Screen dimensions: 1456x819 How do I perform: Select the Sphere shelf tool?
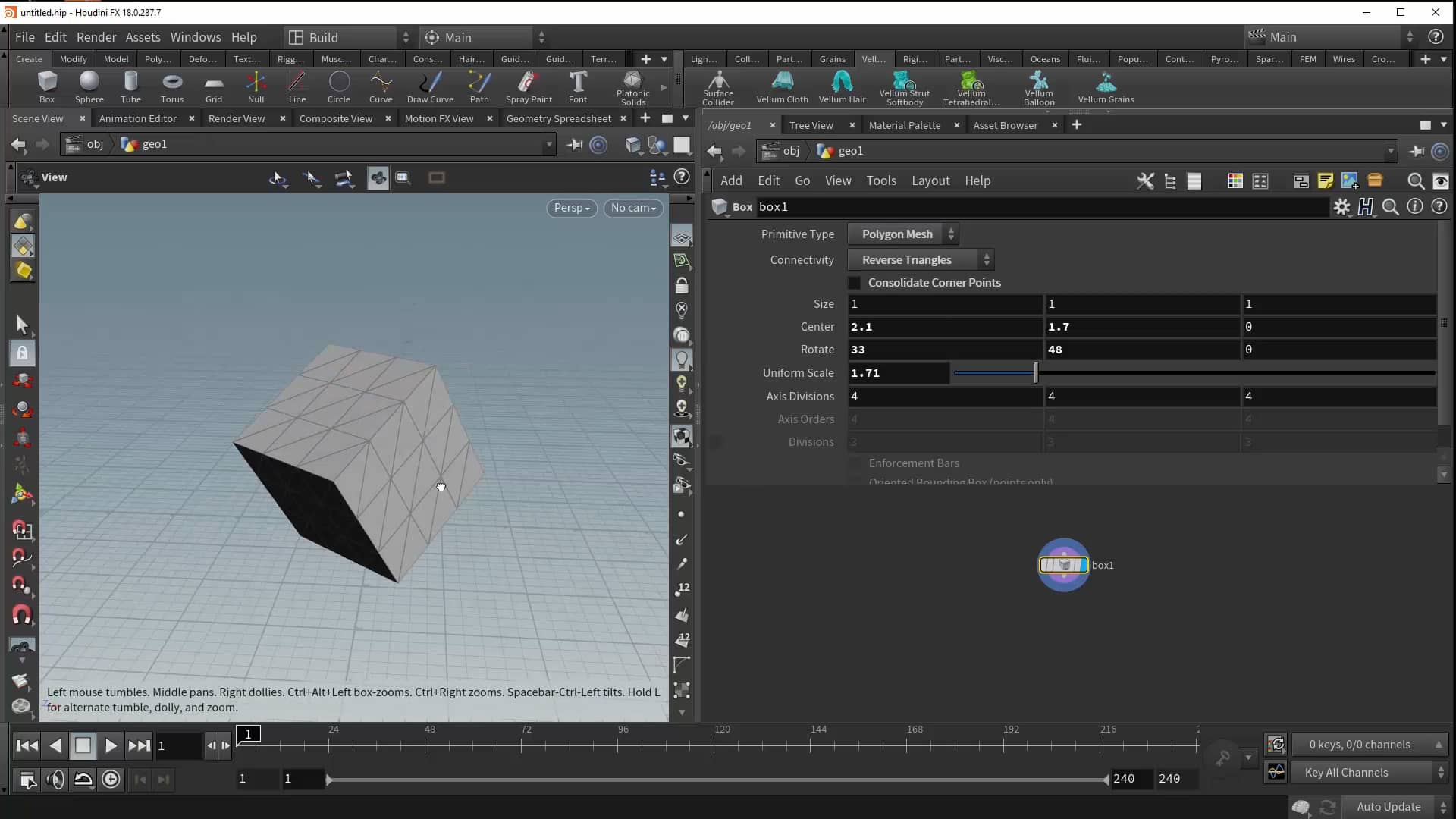click(89, 86)
